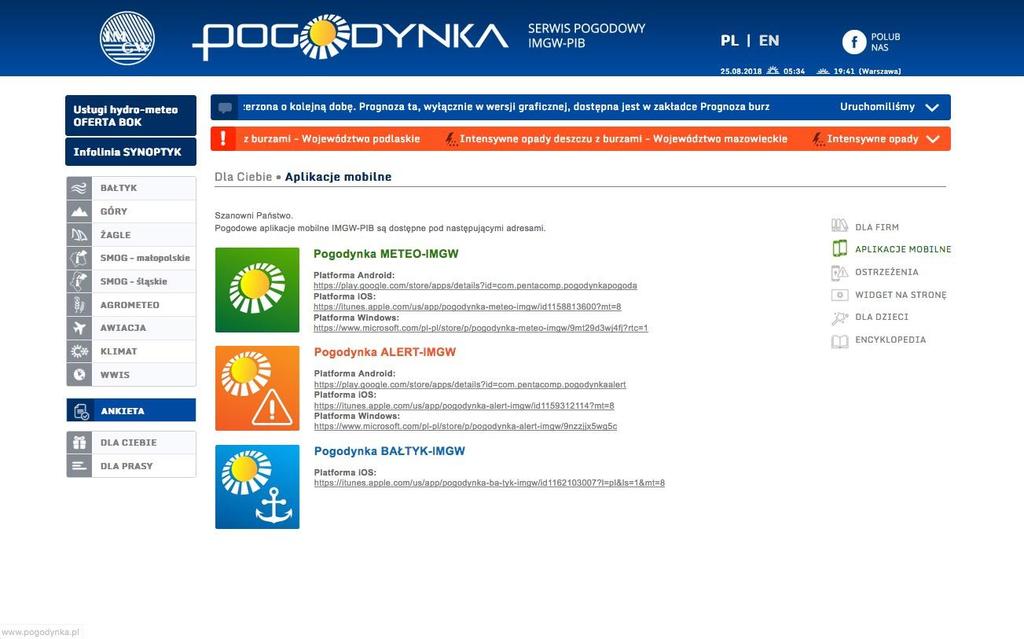
Task: Click the Uruchomiliśmy news ticker text
Action: point(877,106)
